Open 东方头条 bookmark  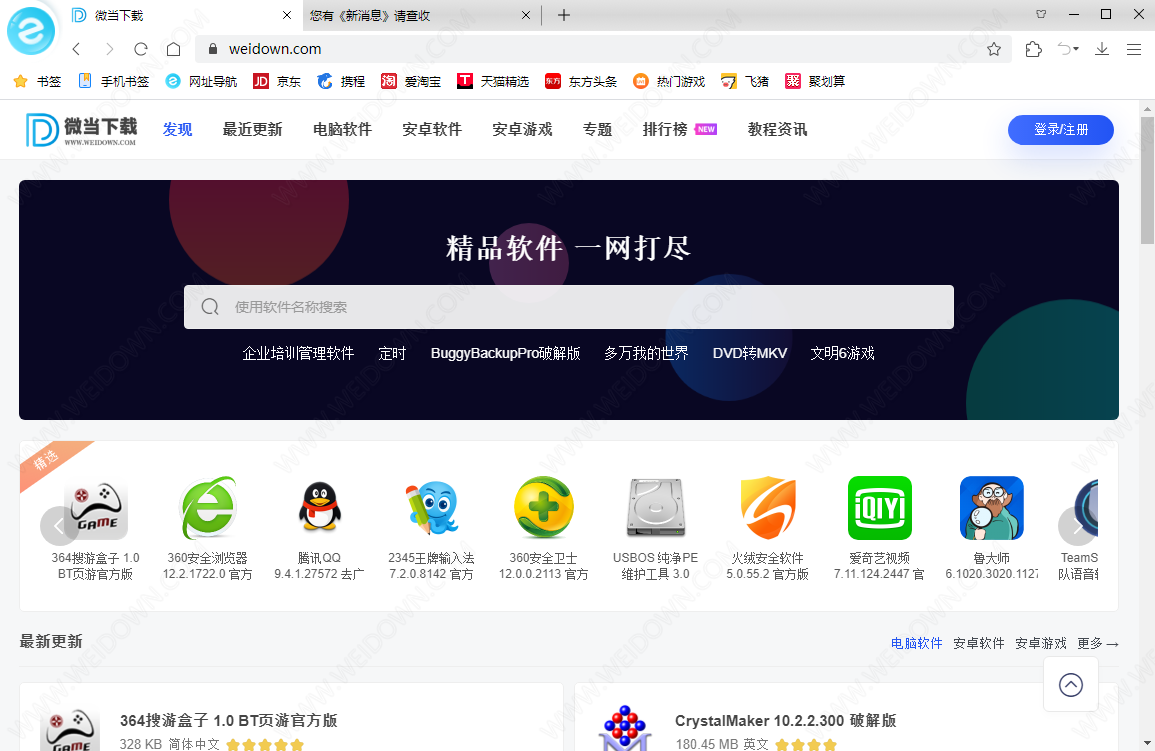(x=581, y=81)
